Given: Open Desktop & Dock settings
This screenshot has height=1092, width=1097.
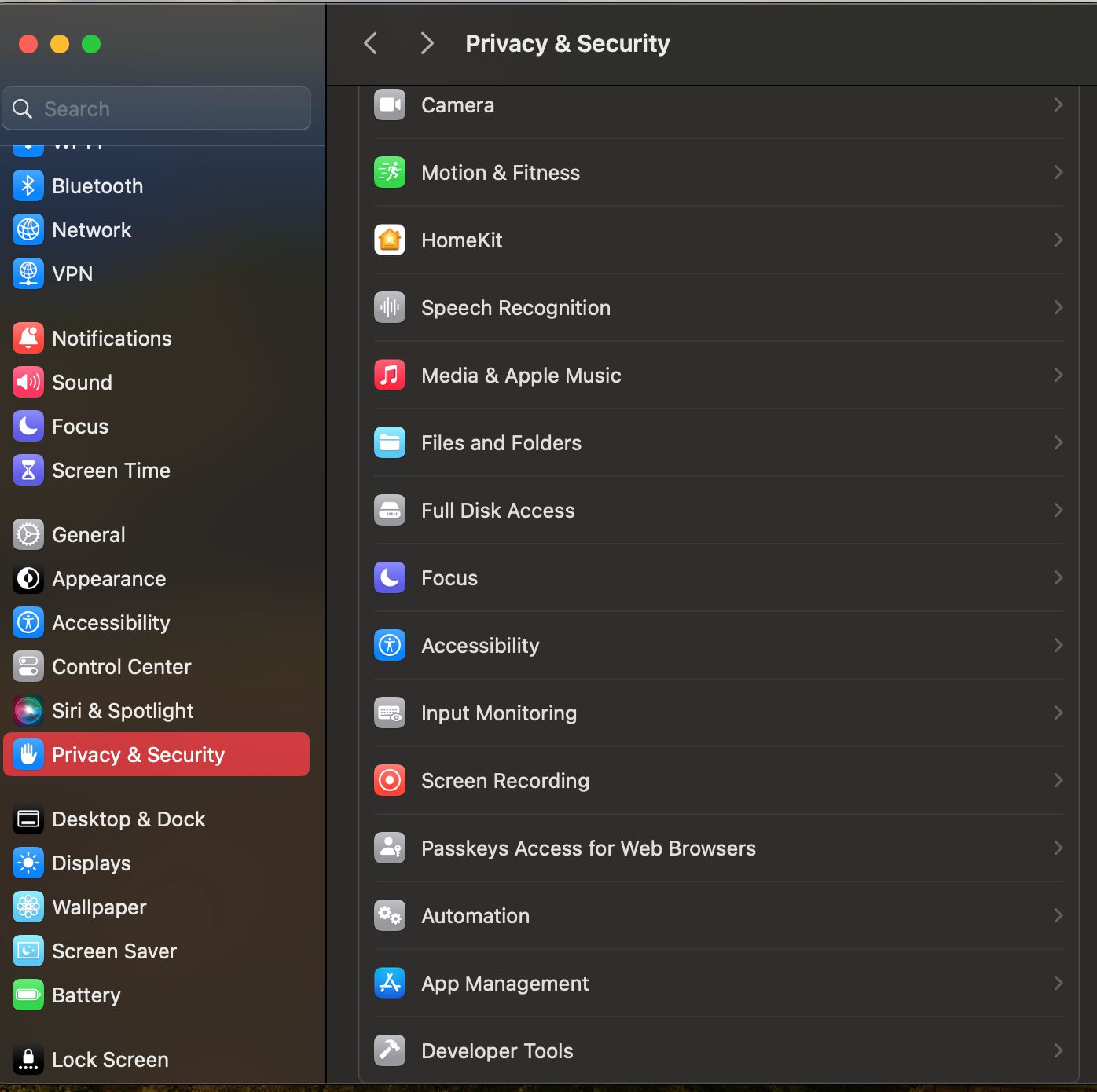Looking at the screenshot, I should [x=156, y=819].
